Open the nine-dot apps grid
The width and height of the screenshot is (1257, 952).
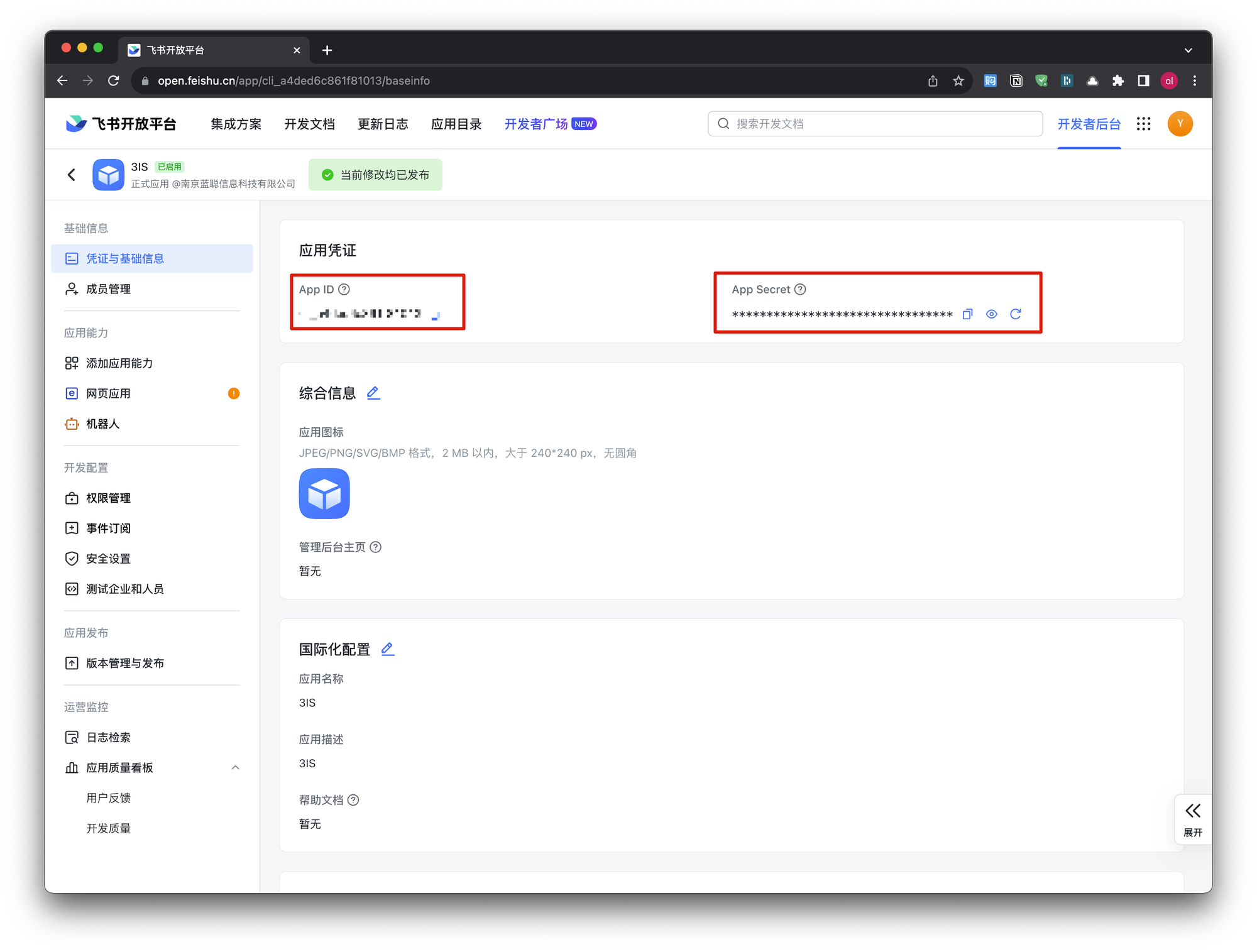tap(1143, 124)
